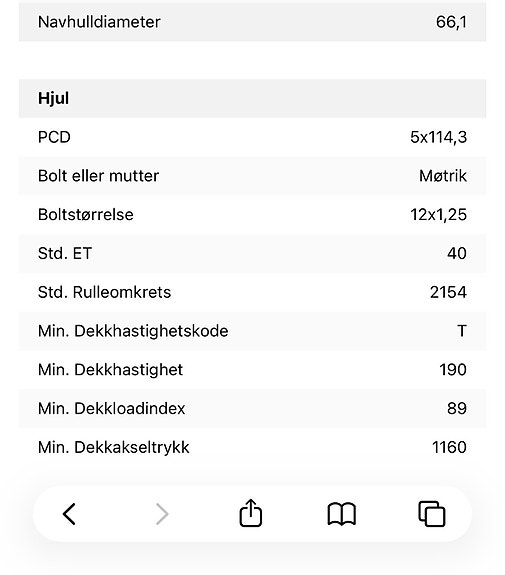Select the PCD row label

click(54, 137)
